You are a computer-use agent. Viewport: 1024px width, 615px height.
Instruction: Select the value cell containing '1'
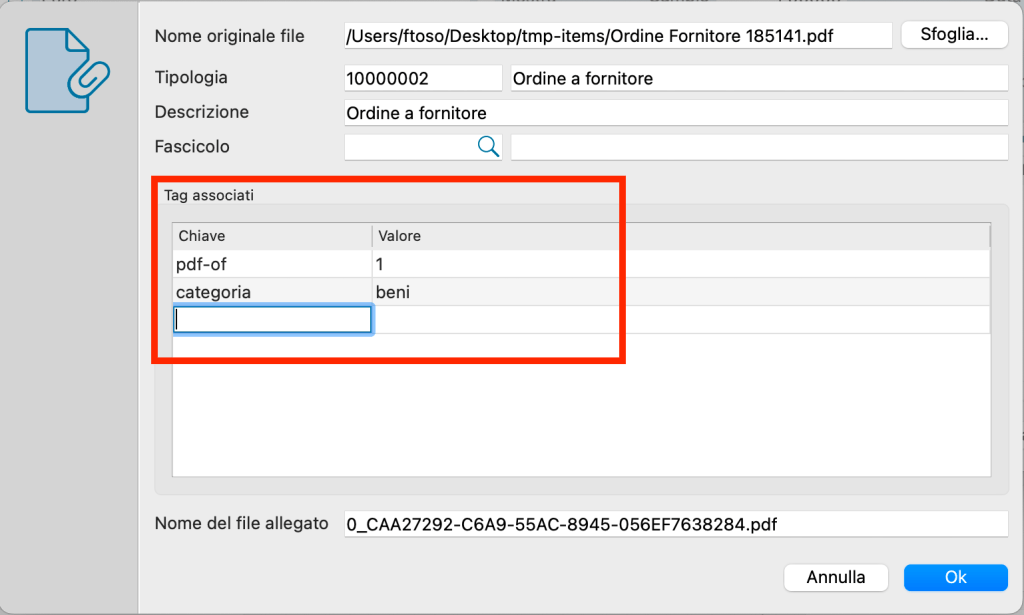pos(680,264)
